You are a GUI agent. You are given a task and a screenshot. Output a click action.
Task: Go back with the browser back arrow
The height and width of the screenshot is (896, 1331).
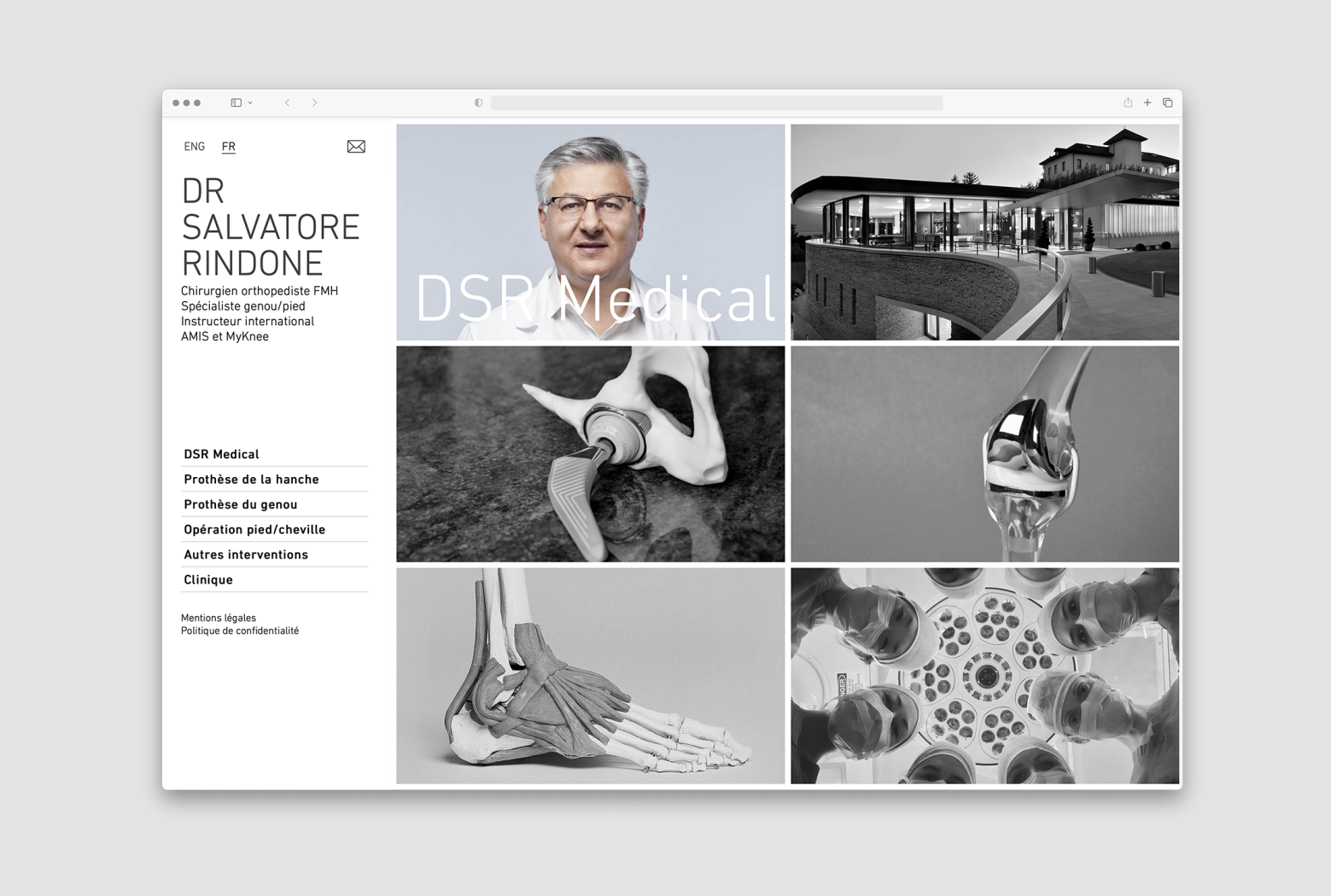click(x=288, y=103)
